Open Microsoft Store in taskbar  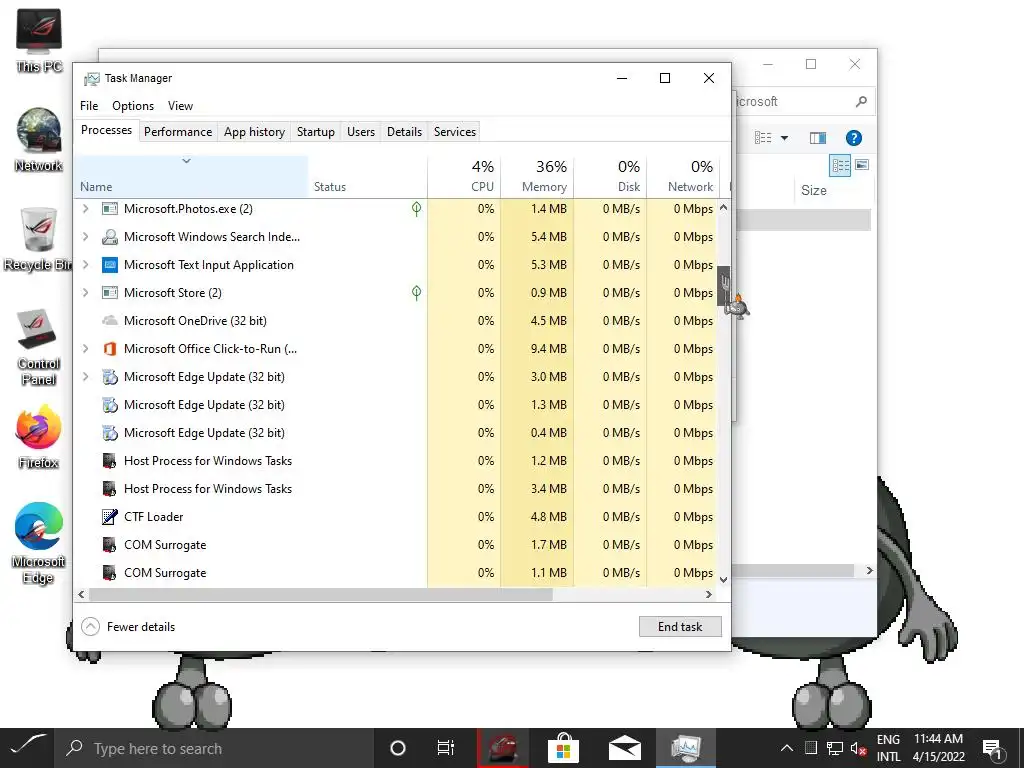(x=563, y=748)
